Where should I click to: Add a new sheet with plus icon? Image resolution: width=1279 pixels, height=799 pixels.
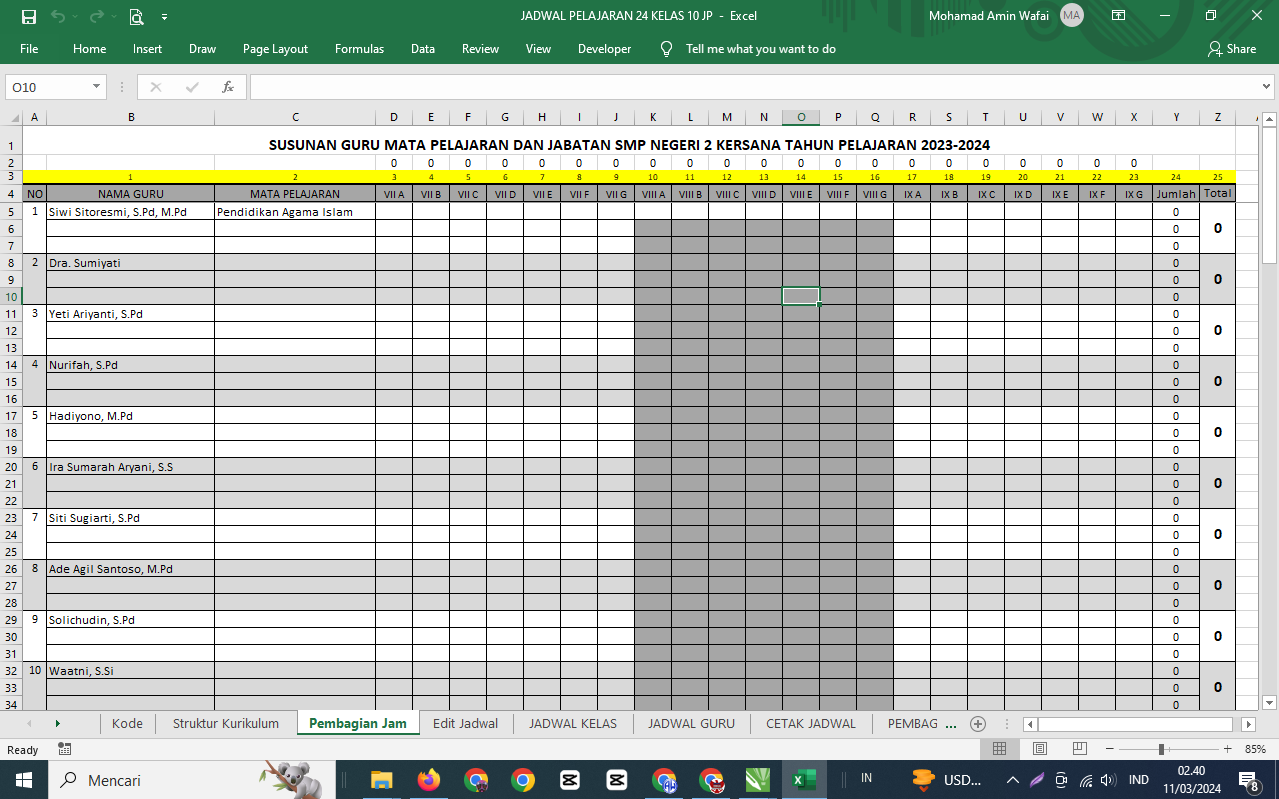click(978, 724)
